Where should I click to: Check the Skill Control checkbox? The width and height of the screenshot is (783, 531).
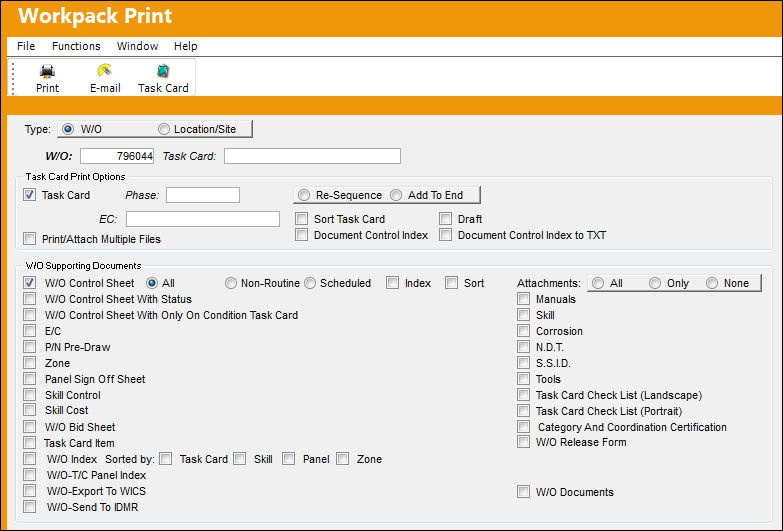coord(29,395)
